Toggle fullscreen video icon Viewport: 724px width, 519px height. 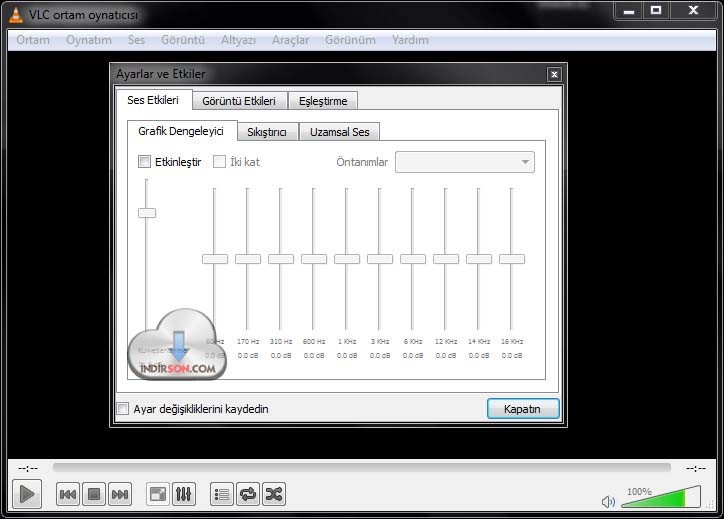(158, 494)
